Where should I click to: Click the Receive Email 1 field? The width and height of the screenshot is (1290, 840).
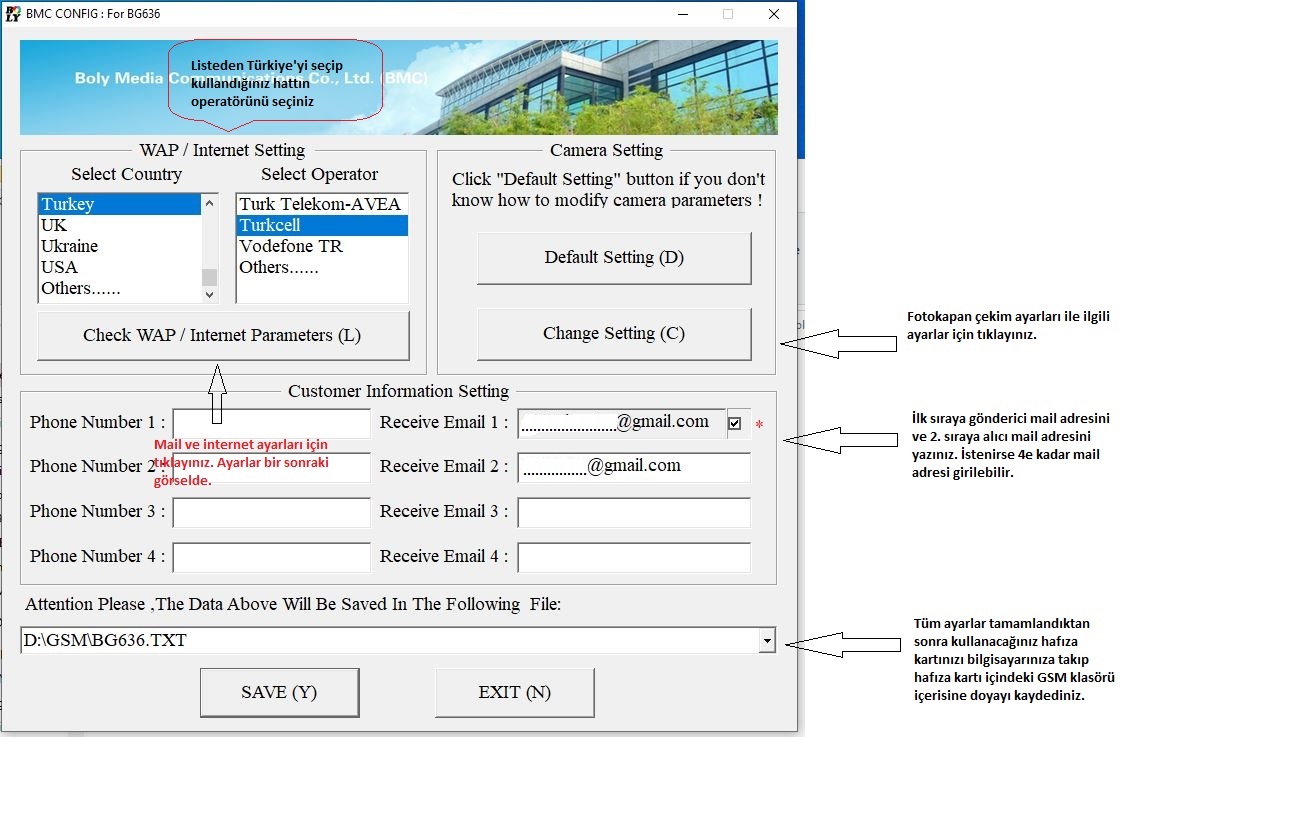(x=622, y=424)
